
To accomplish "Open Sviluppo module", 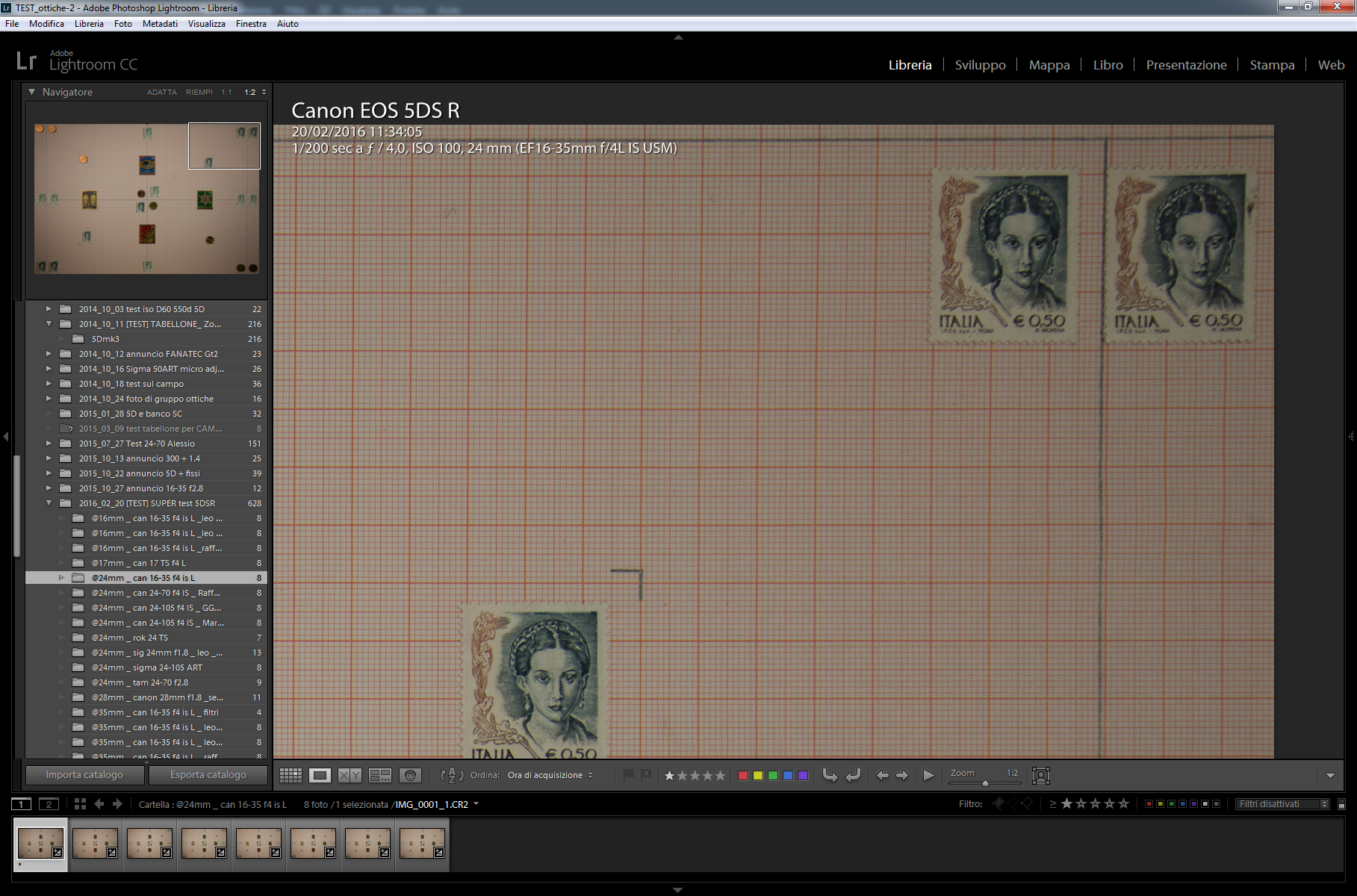I will point(980,65).
